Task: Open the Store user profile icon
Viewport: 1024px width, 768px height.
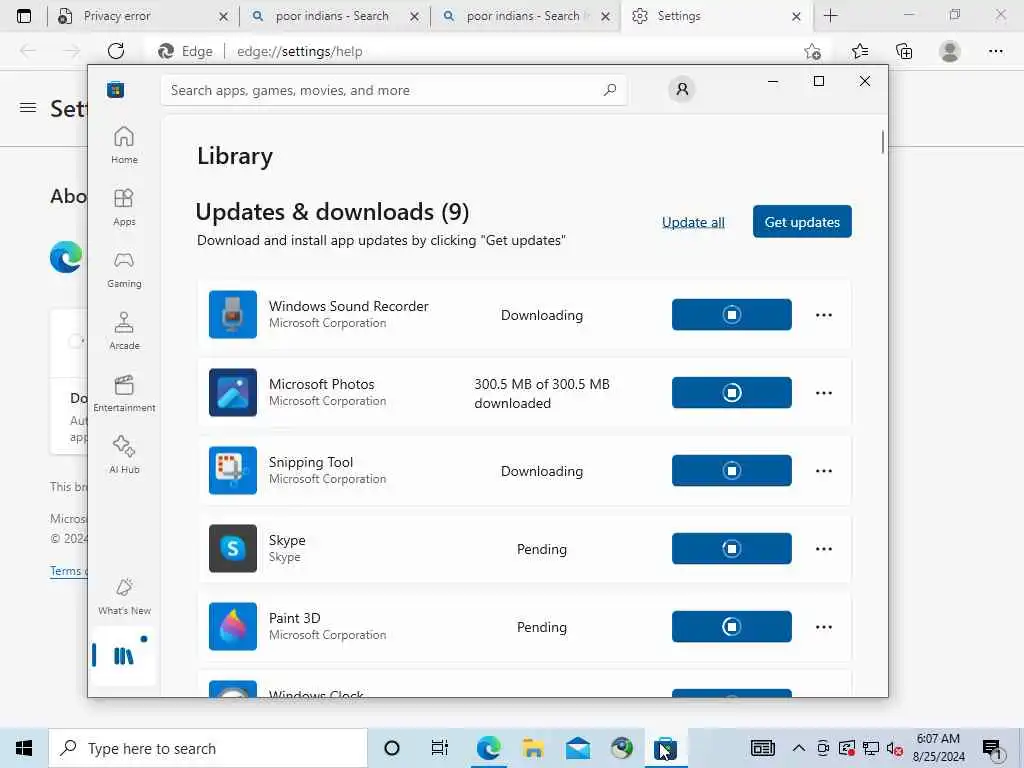Action: [x=682, y=89]
